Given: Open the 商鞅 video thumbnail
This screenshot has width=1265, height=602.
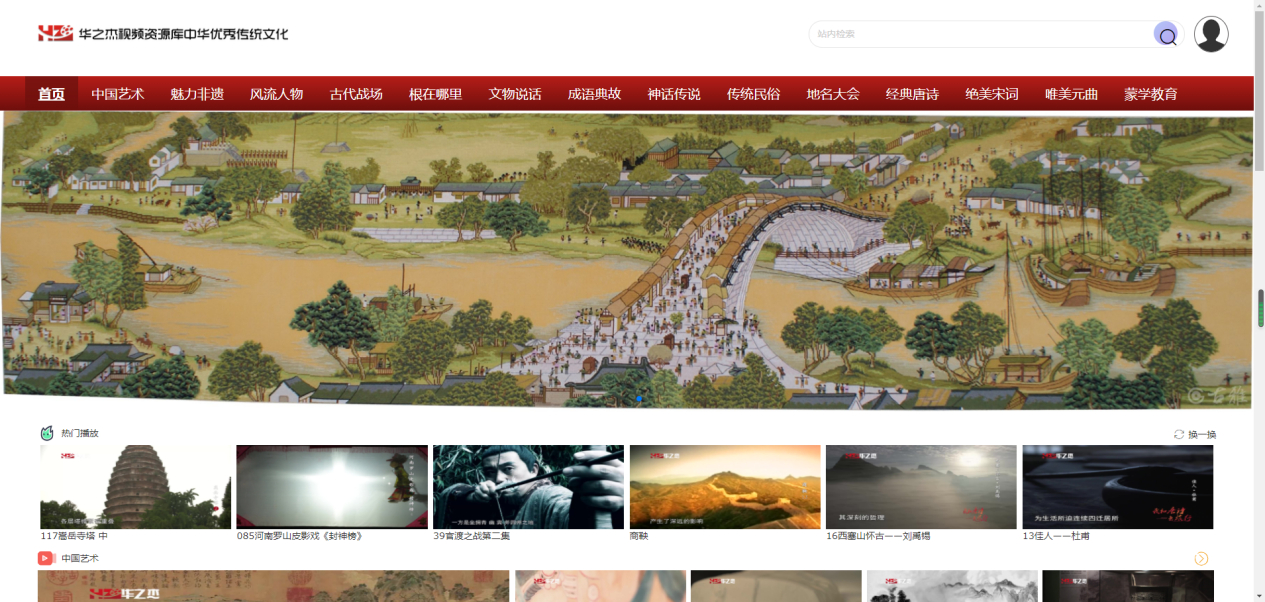Looking at the screenshot, I should pos(725,487).
